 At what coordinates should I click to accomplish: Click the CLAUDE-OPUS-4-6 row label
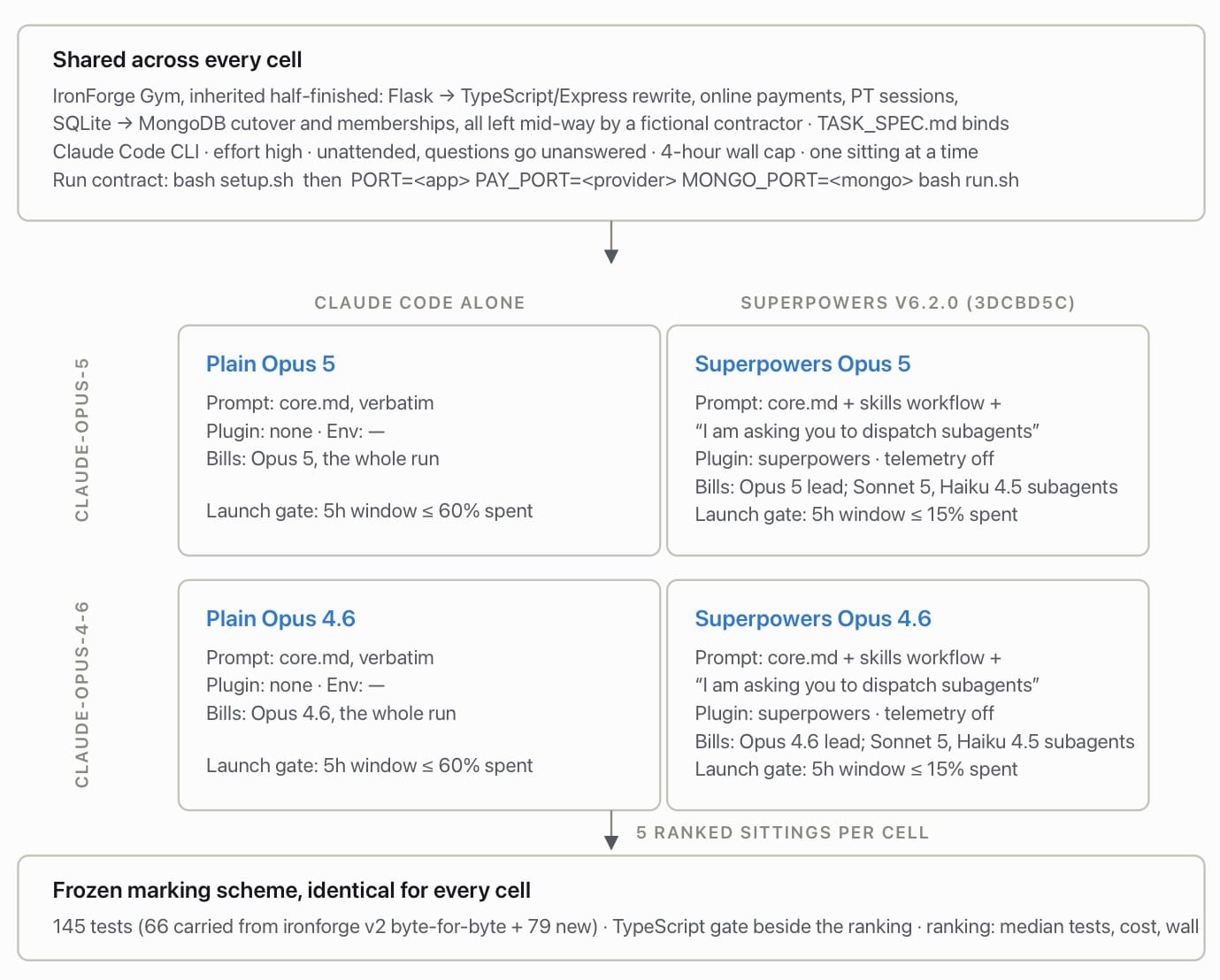pyautogui.click(x=82, y=694)
